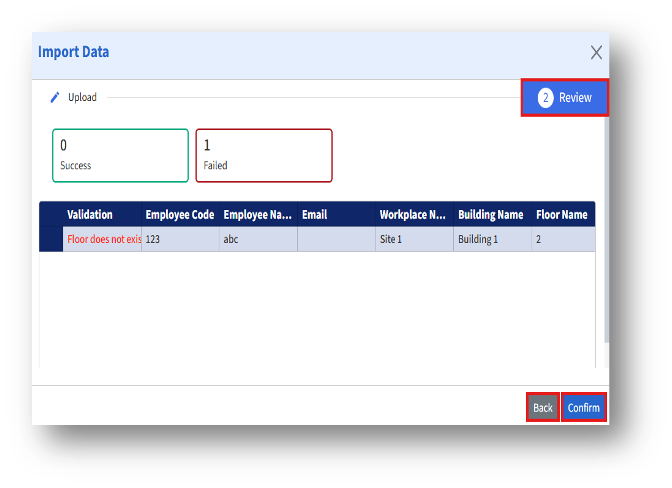
Task: Select the Review step
Action: click(564, 98)
